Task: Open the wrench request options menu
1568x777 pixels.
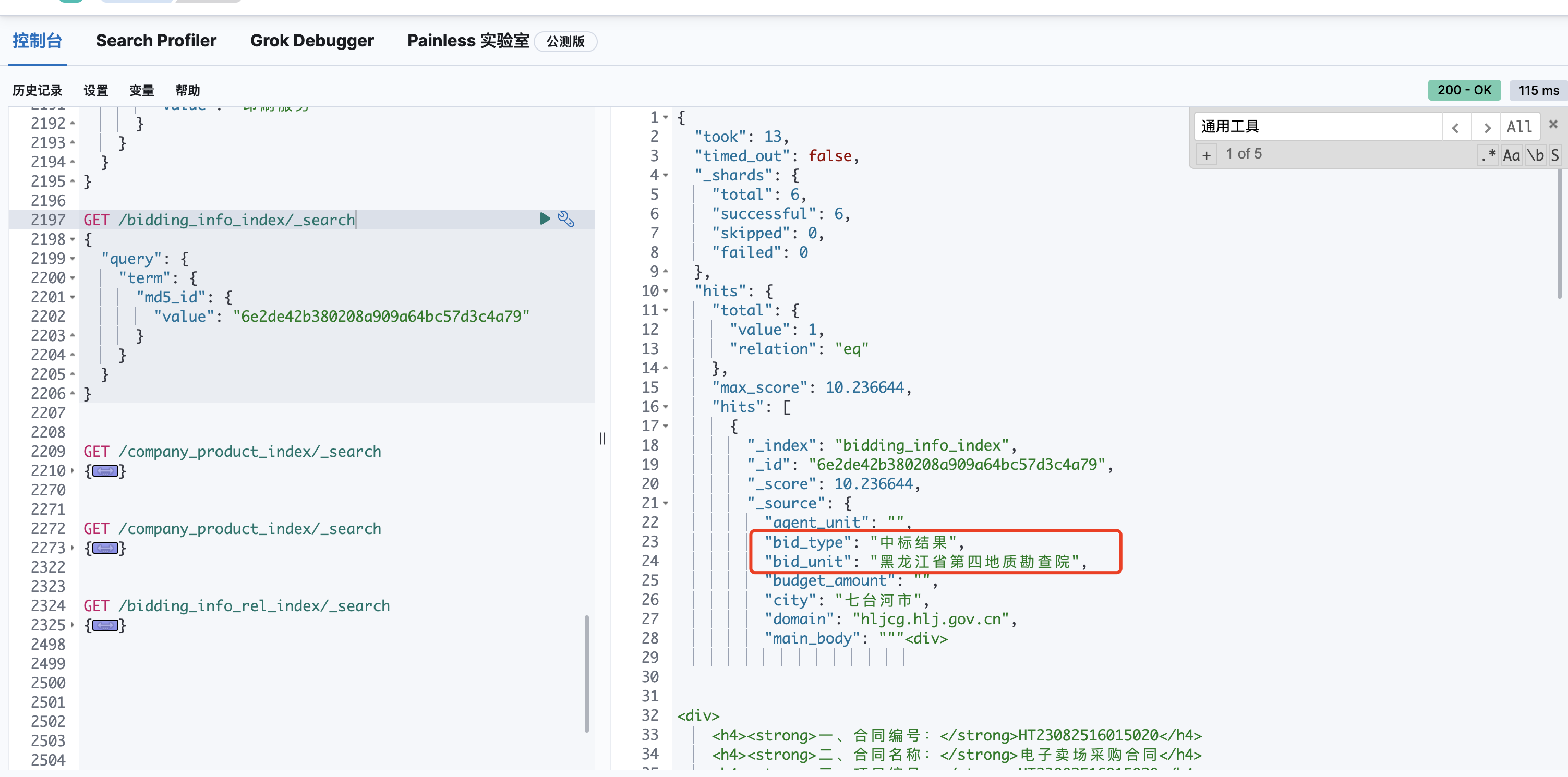Action: [x=566, y=219]
